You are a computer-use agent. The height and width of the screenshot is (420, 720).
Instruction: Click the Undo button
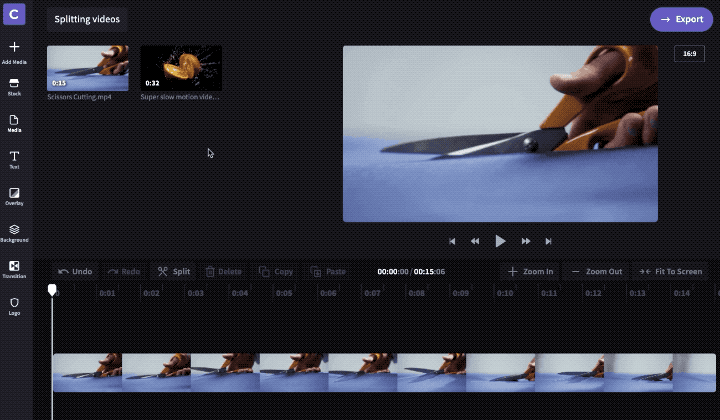75,272
